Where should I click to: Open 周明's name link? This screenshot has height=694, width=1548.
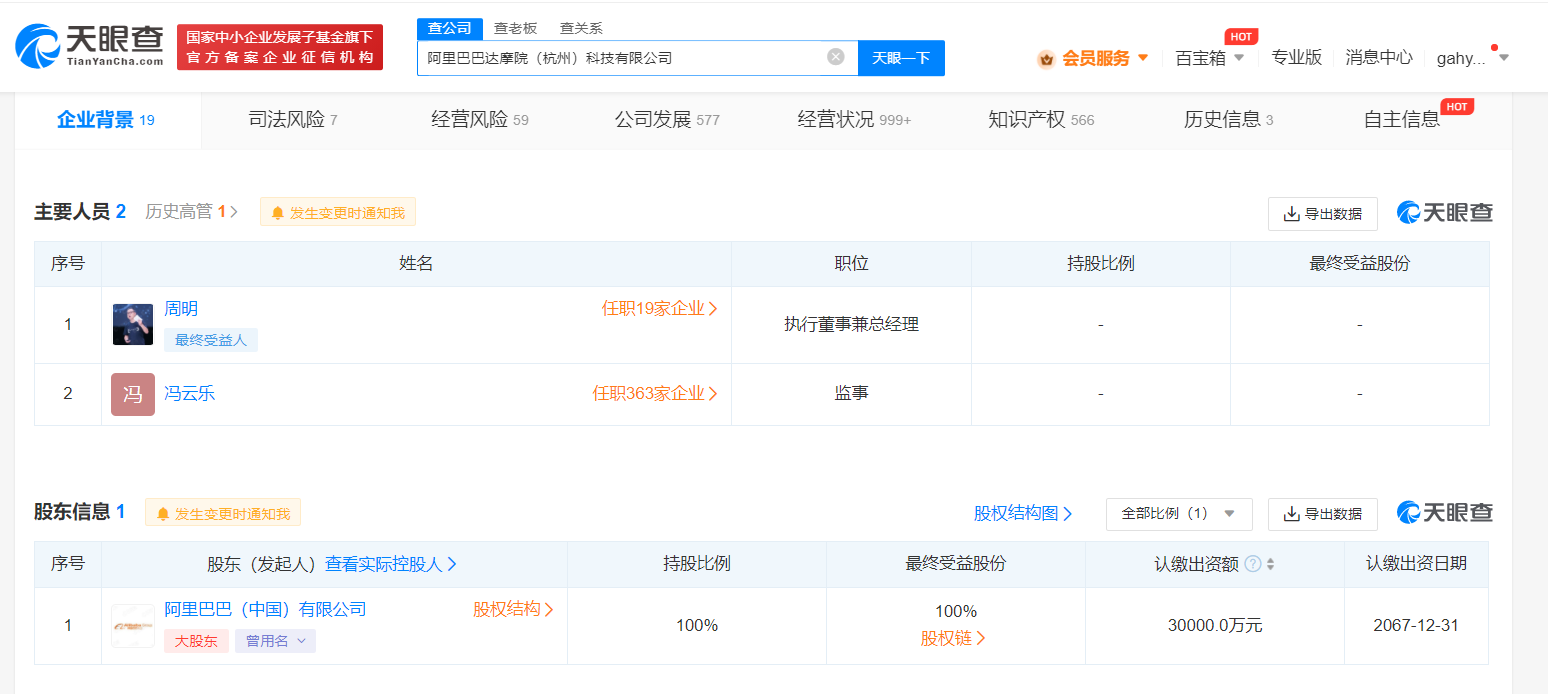[181, 309]
